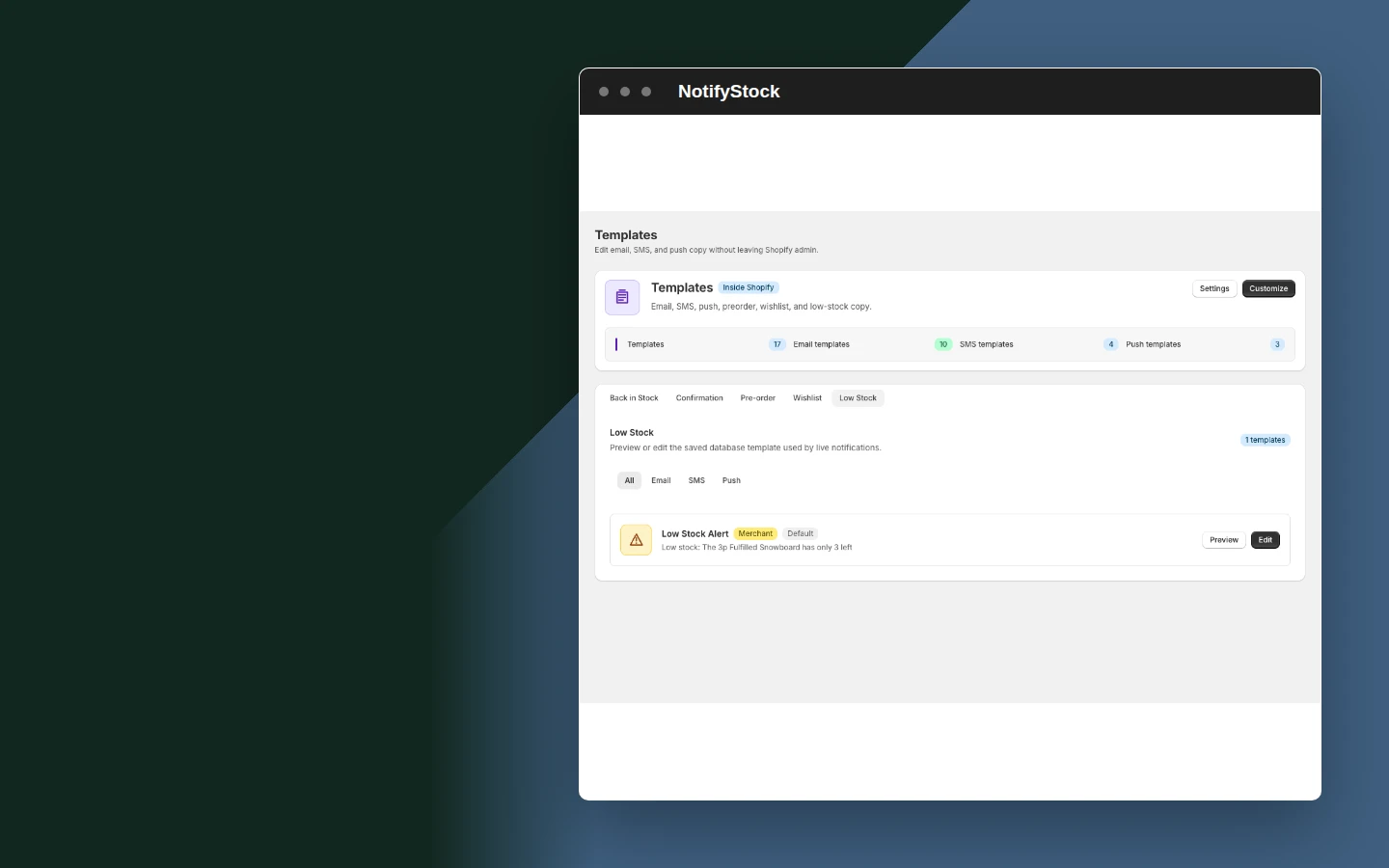1389x868 pixels.
Task: Filter templates by All
Action: 629,480
